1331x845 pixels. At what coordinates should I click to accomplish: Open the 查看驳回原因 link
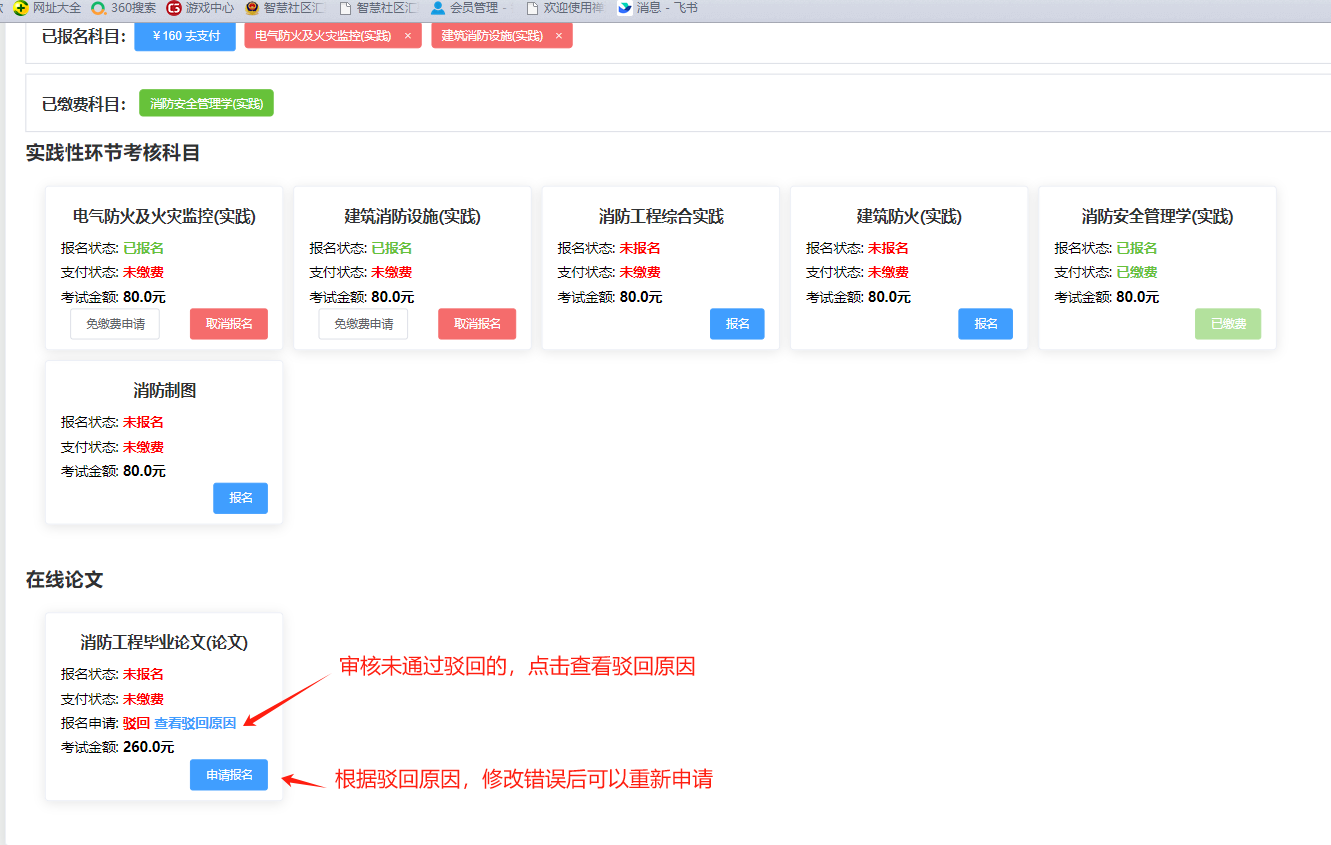click(x=195, y=723)
